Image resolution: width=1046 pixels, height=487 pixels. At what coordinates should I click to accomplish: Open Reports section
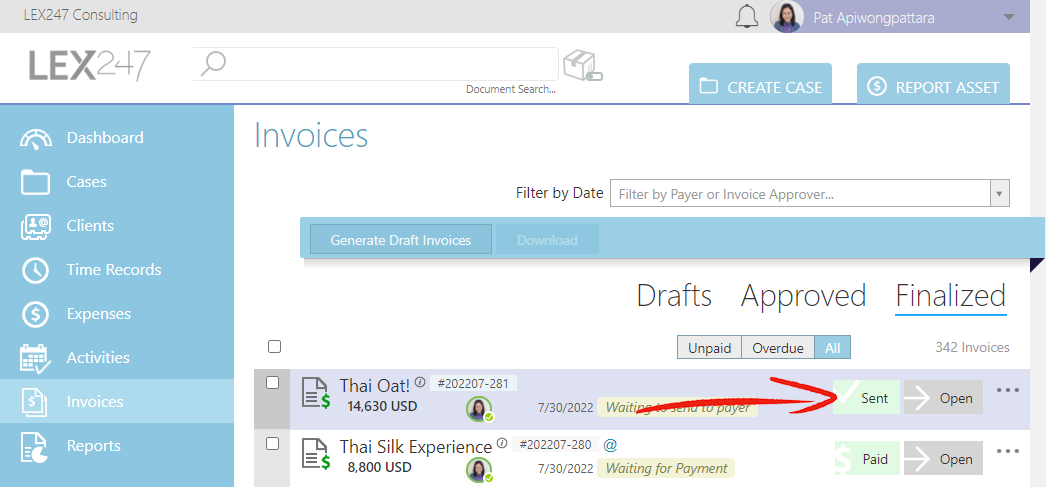[x=93, y=446]
